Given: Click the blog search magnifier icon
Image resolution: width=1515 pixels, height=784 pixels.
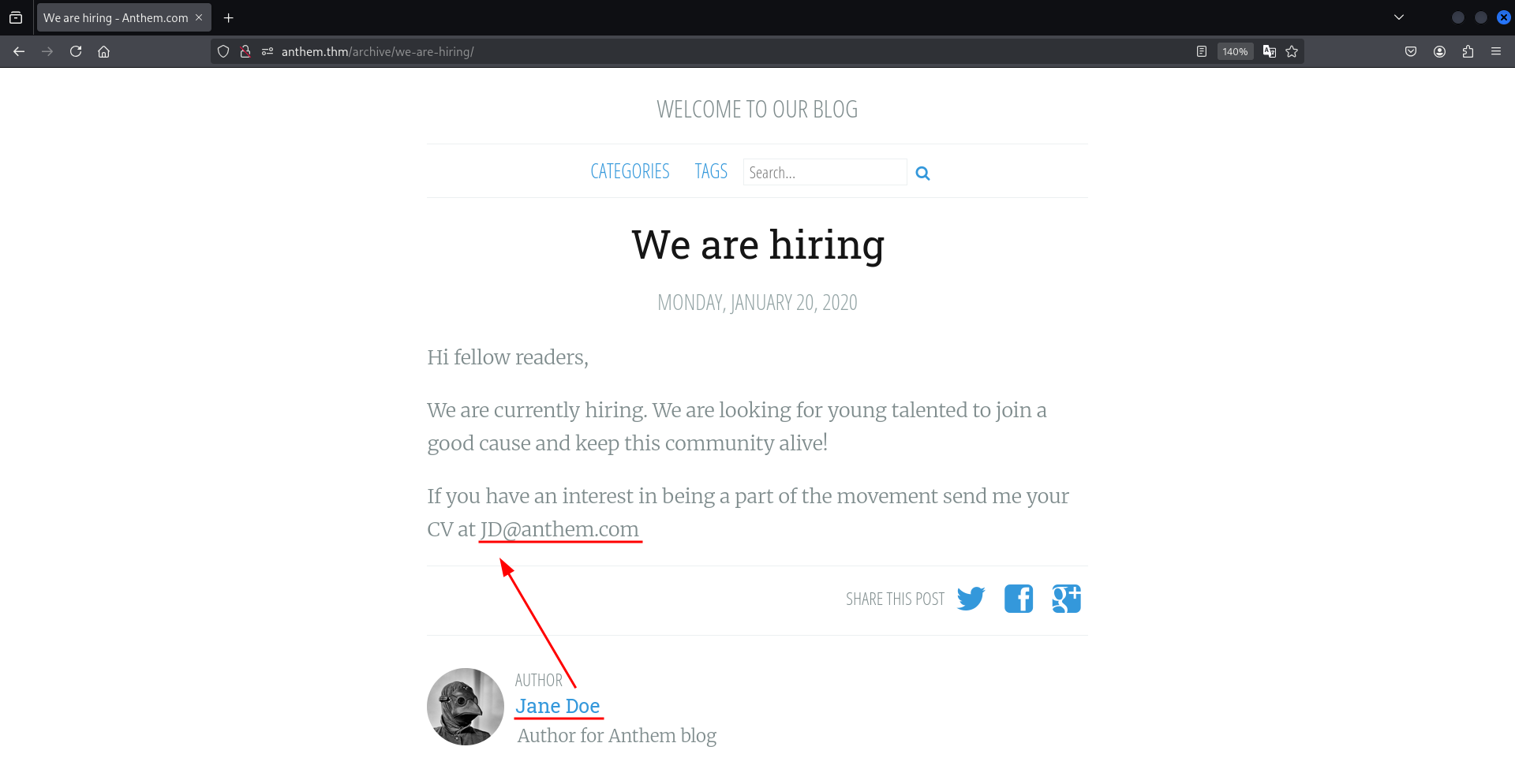Looking at the screenshot, I should 922,174.
